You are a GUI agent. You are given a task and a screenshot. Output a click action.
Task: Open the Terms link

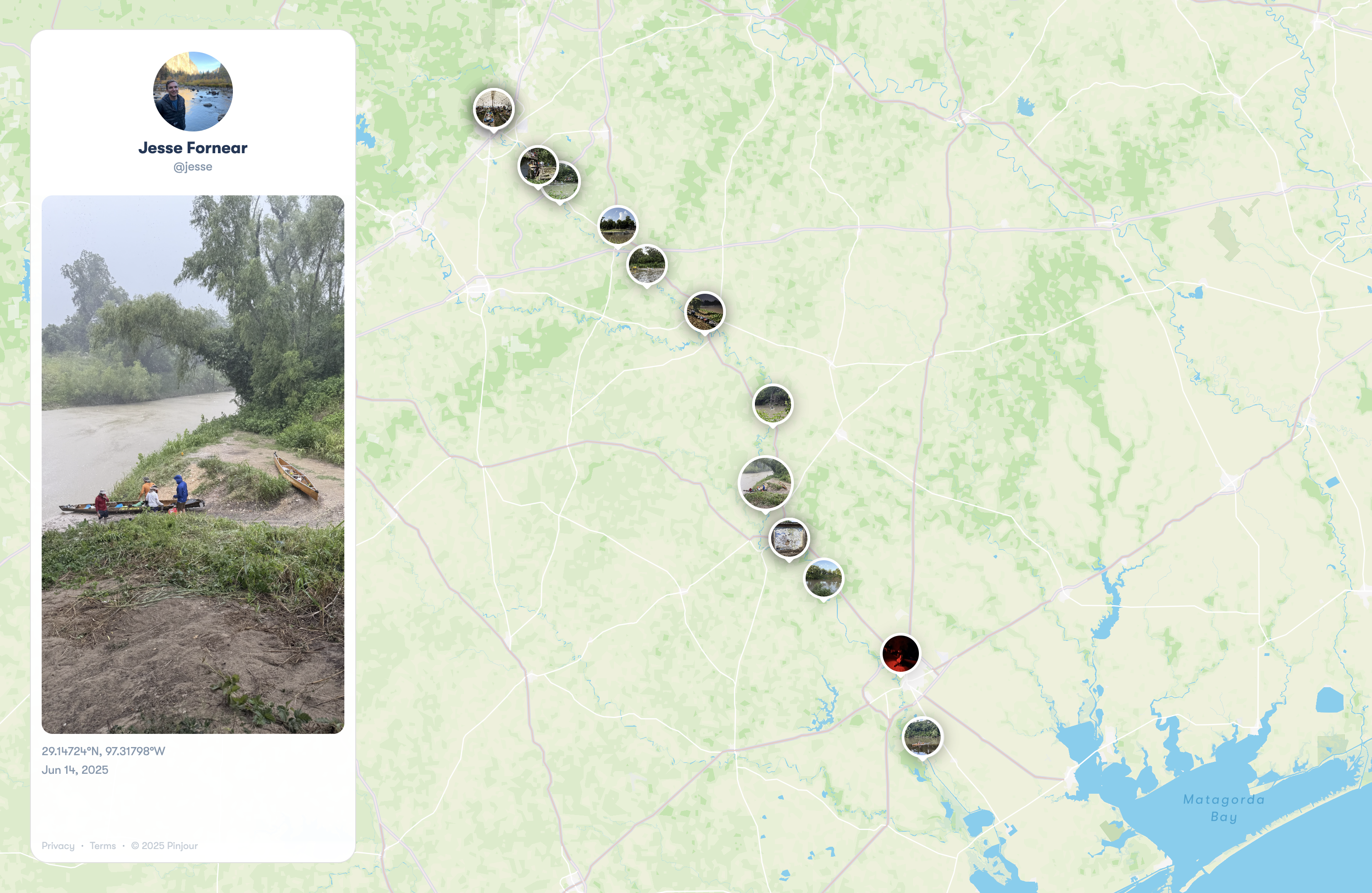(x=102, y=846)
